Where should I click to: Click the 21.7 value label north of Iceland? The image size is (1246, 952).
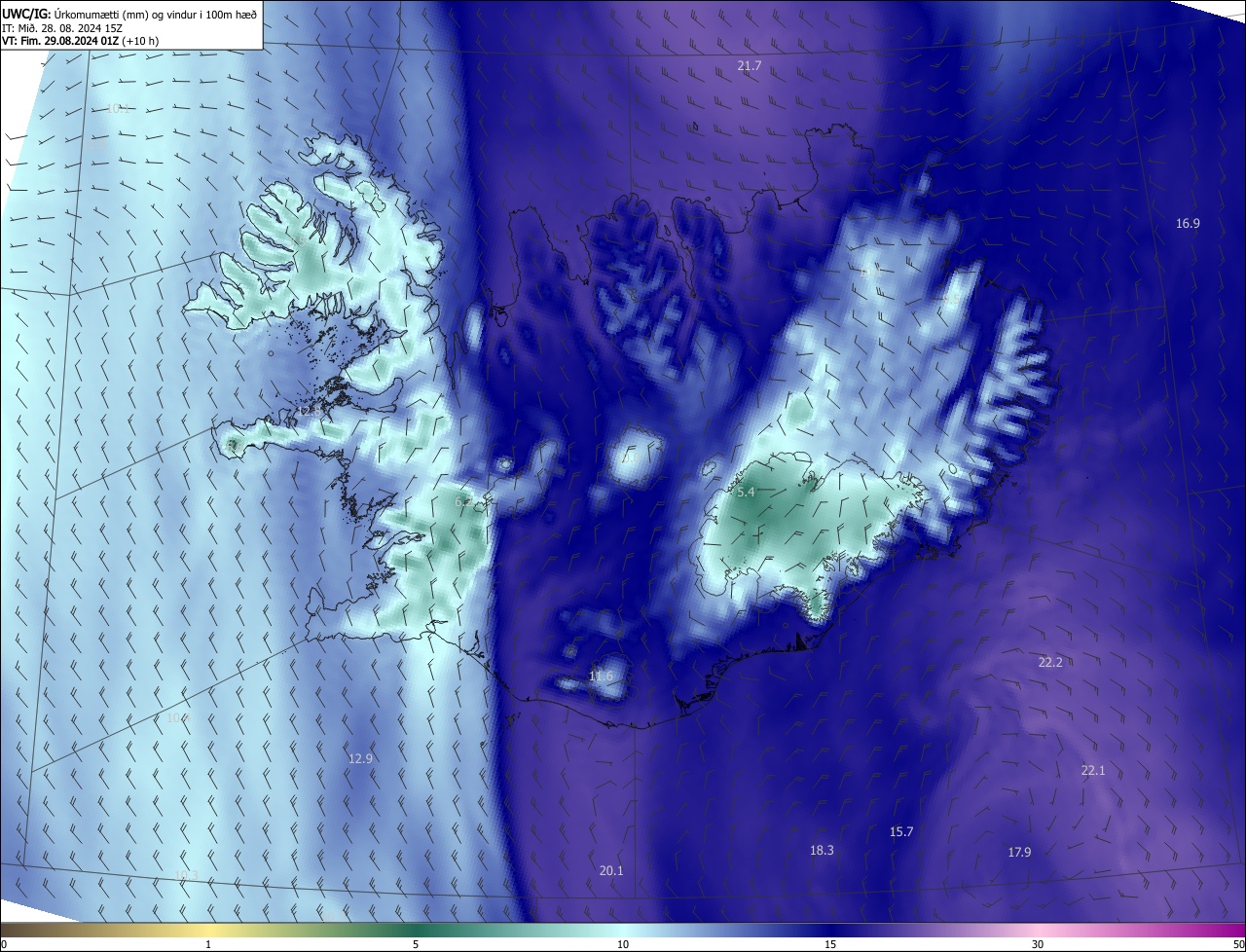(749, 65)
